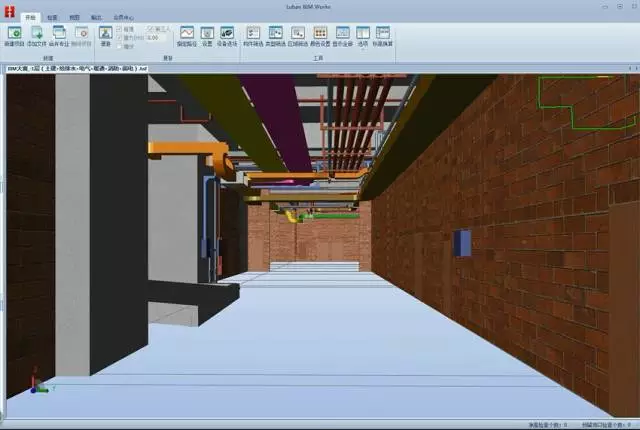Click the 类型筛选 type filter icon

click(x=275, y=35)
